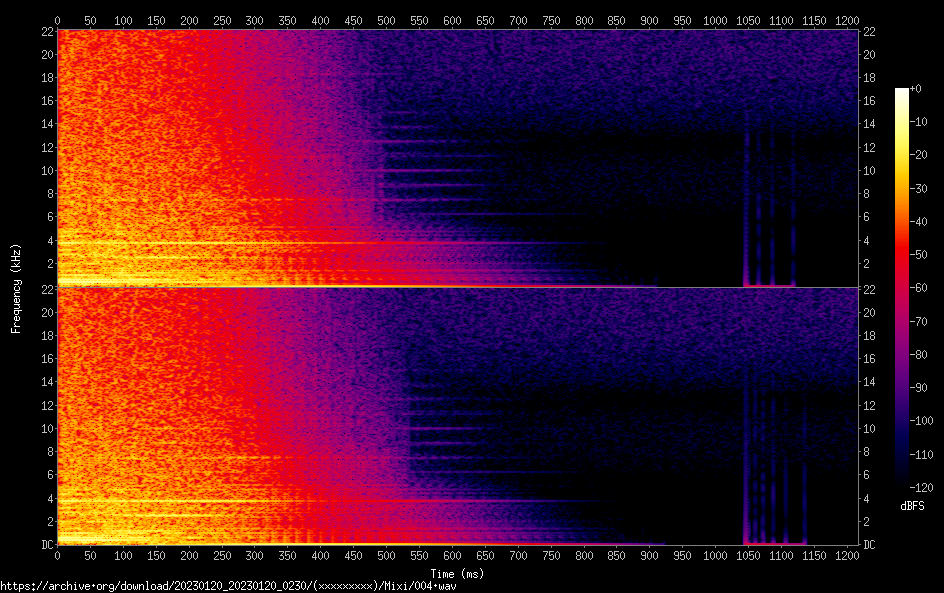The image size is (944, 593).
Task: Click the bright 4 kHz line in the upper spectrogram
Action: click(x=200, y=243)
